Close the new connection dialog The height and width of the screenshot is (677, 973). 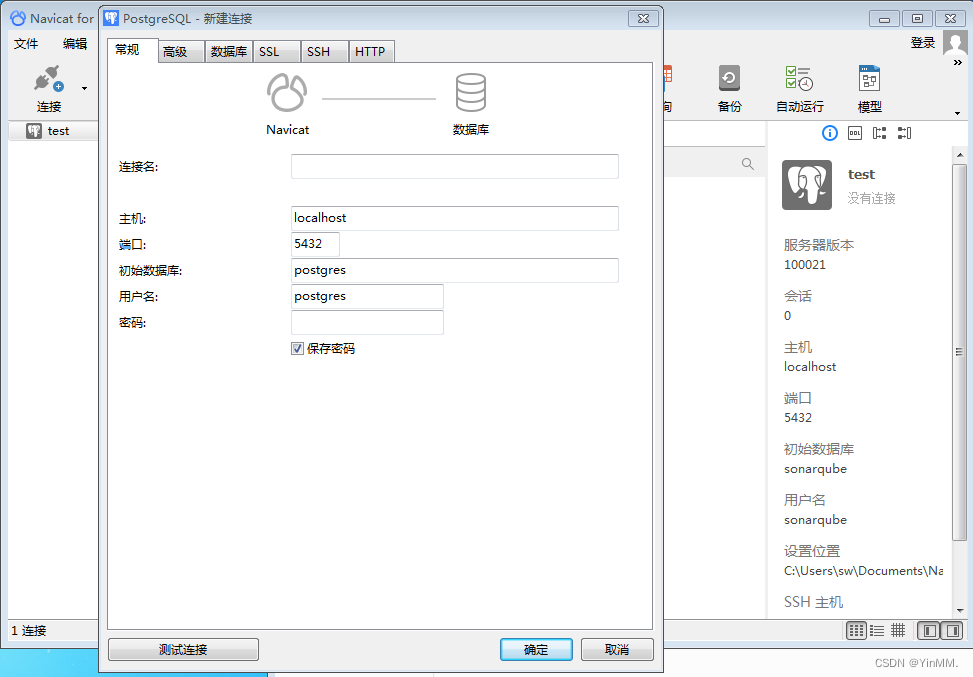click(643, 19)
